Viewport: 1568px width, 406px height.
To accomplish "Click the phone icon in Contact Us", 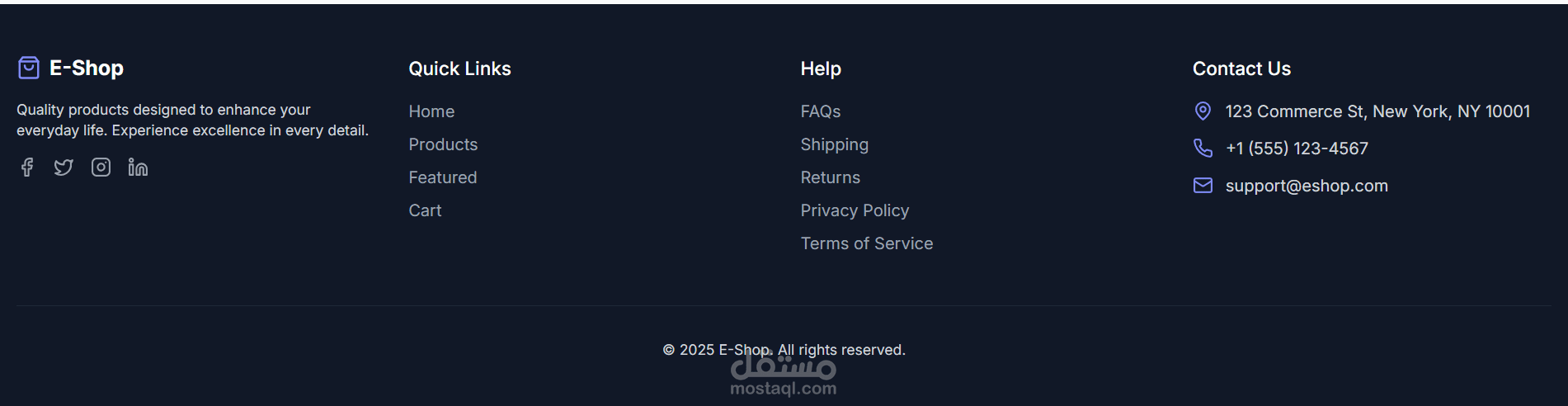I will [x=1203, y=149].
